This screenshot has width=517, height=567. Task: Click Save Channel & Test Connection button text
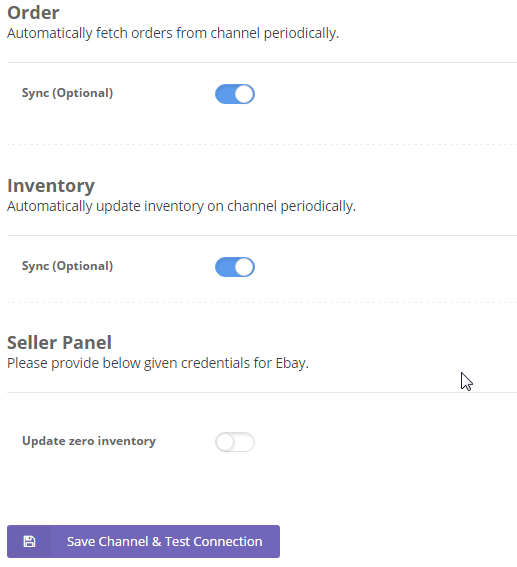[164, 541]
